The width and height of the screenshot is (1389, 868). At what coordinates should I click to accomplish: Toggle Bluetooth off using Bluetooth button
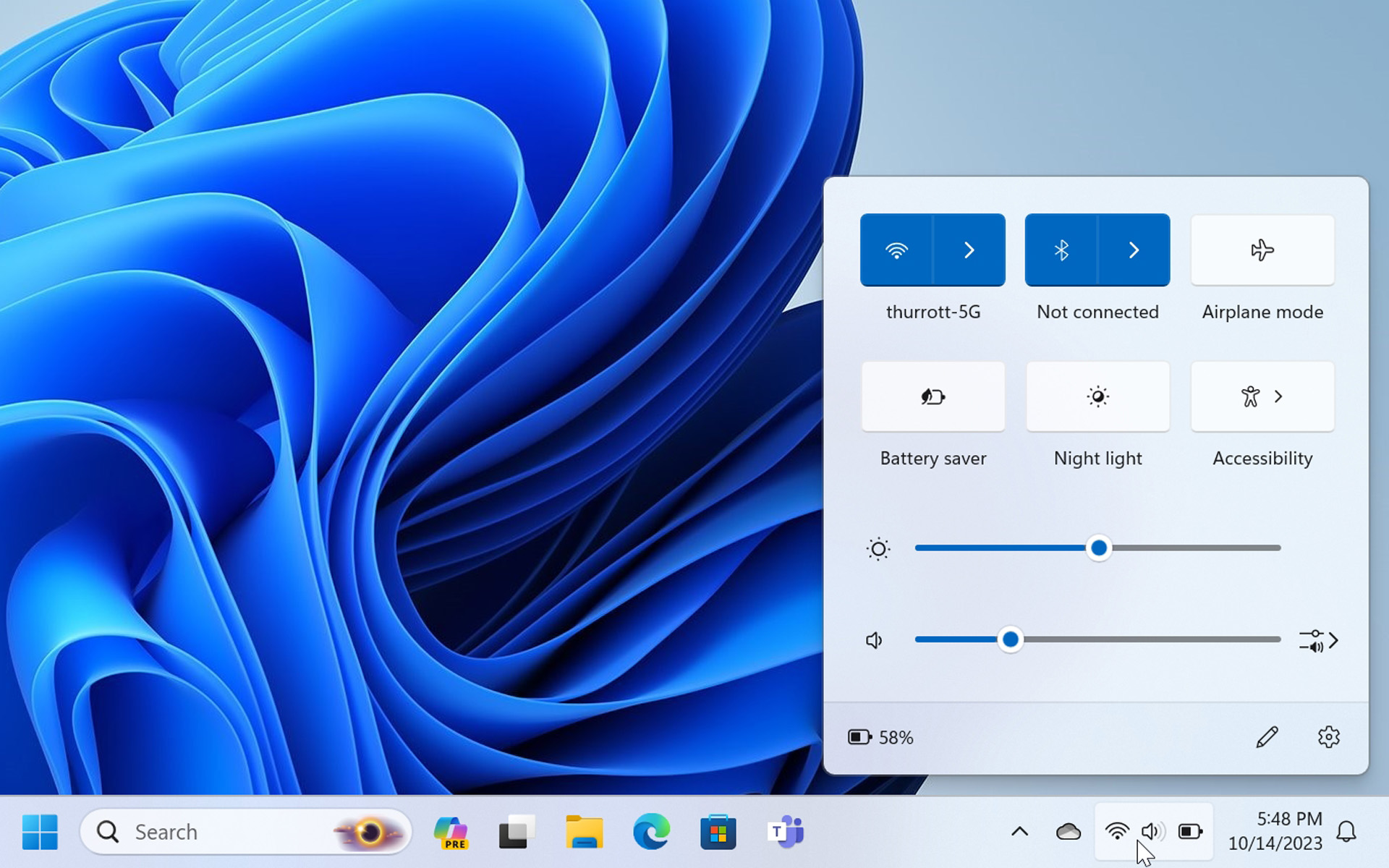tap(1061, 250)
